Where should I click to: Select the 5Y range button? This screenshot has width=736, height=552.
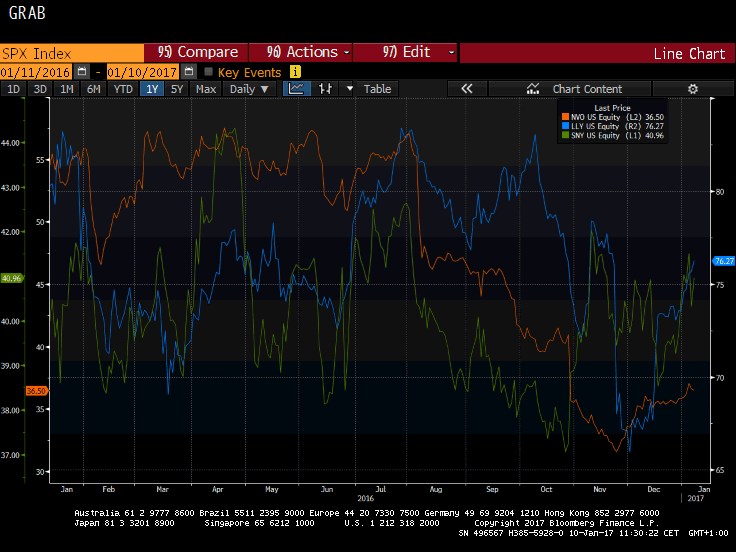point(177,89)
